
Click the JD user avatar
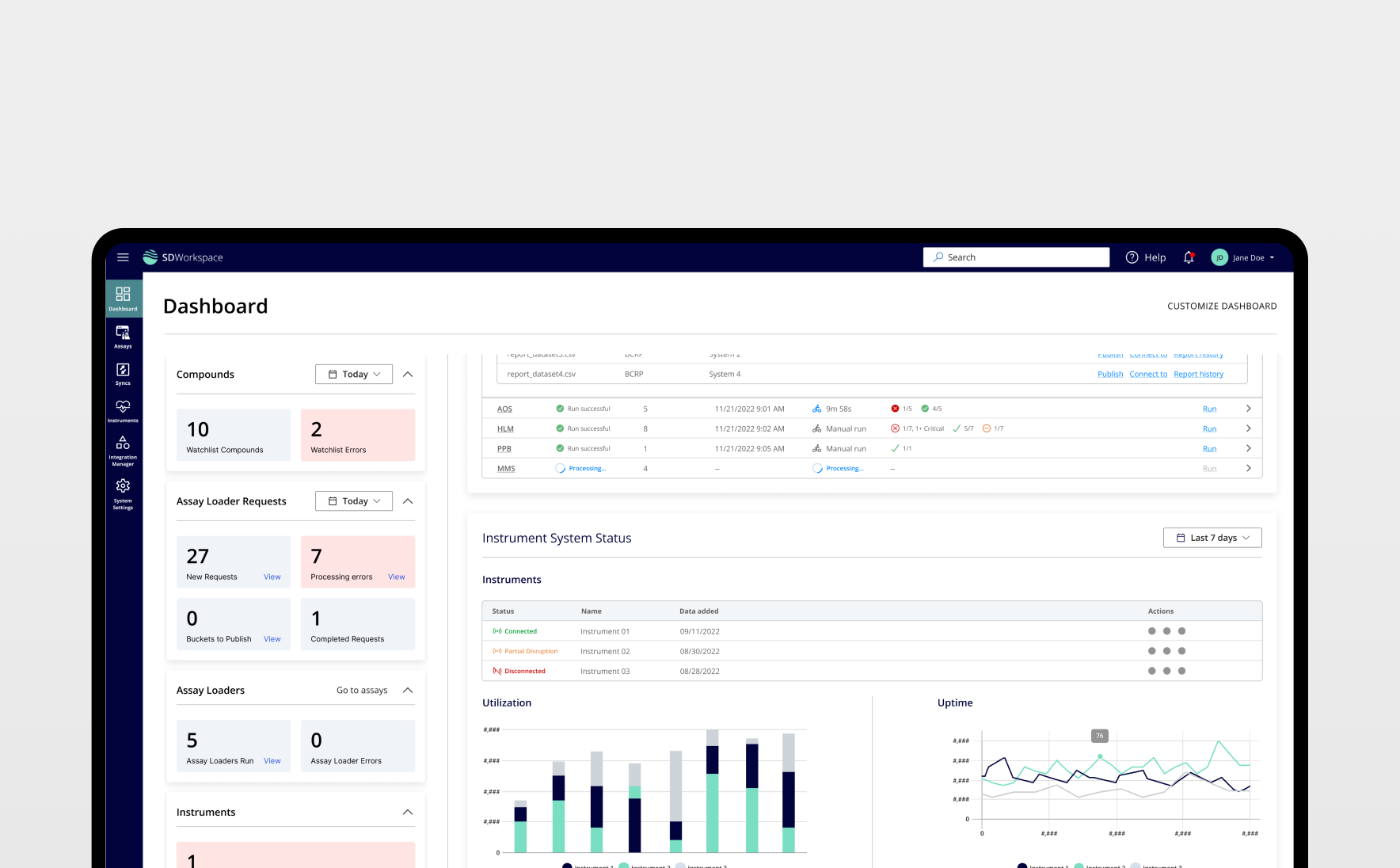(x=1219, y=257)
